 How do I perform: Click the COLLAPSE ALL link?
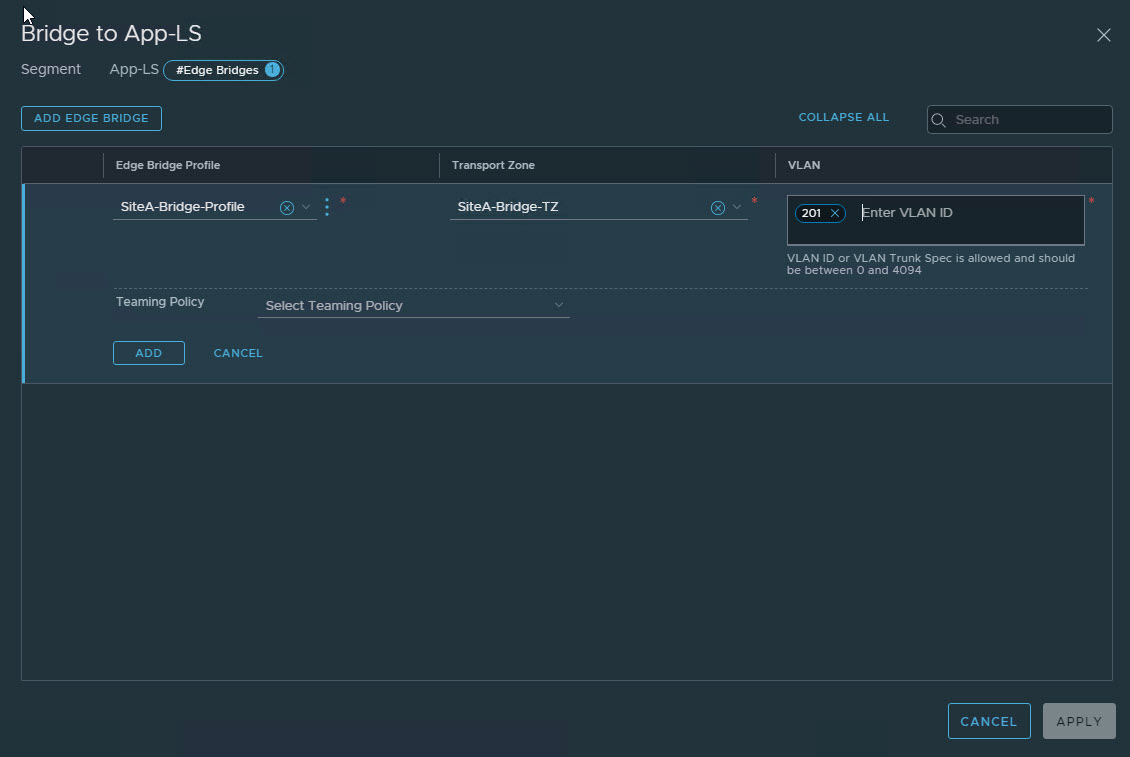[843, 117]
